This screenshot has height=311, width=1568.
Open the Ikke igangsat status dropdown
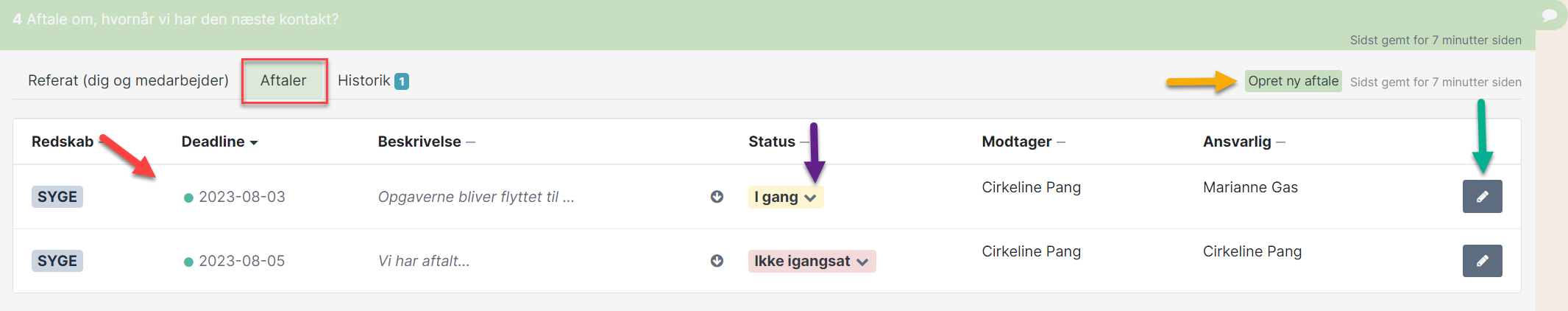pos(812,261)
